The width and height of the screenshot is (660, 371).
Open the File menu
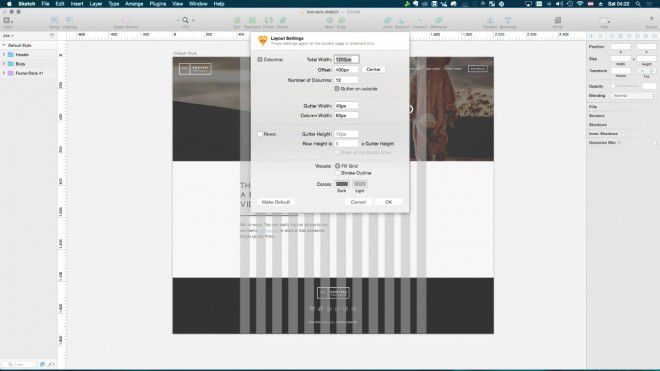45,4
